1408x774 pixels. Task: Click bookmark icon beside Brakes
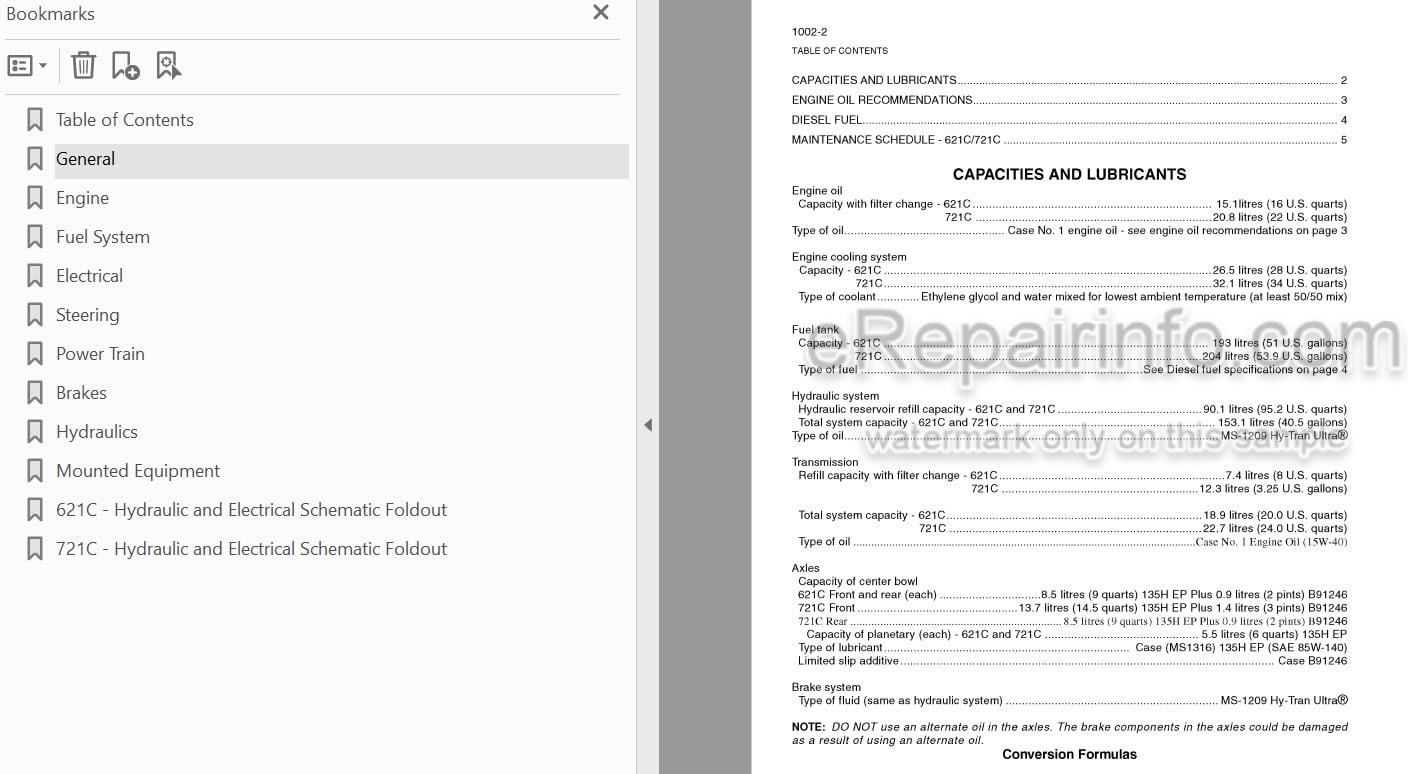point(35,393)
